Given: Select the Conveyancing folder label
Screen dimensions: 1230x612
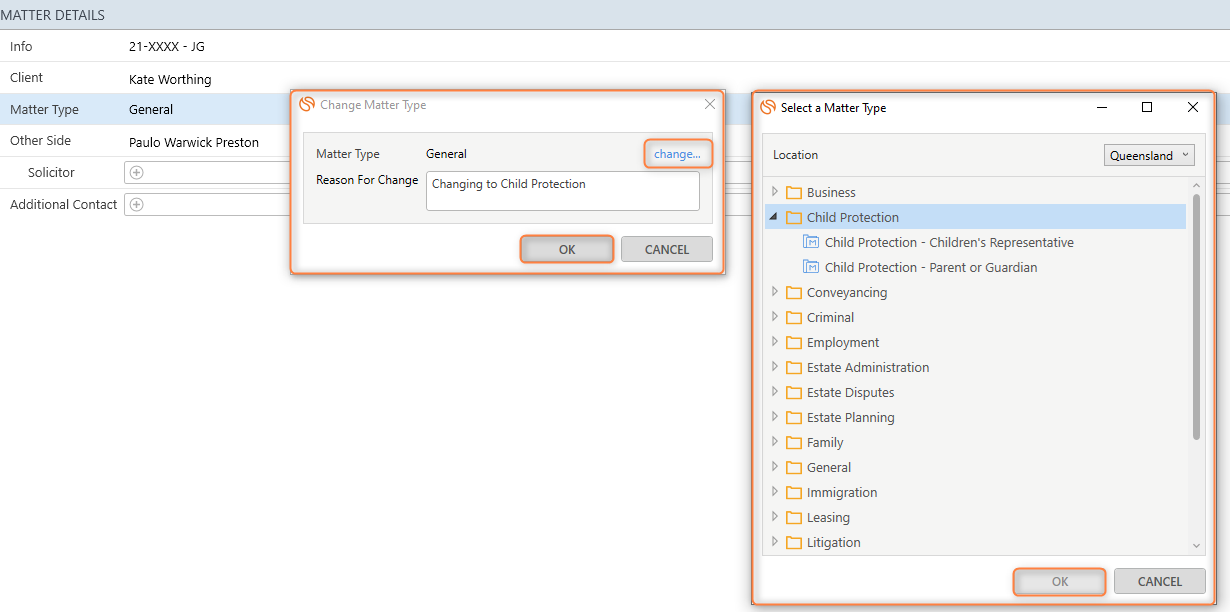Looking at the screenshot, I should pyautogui.click(x=847, y=292).
